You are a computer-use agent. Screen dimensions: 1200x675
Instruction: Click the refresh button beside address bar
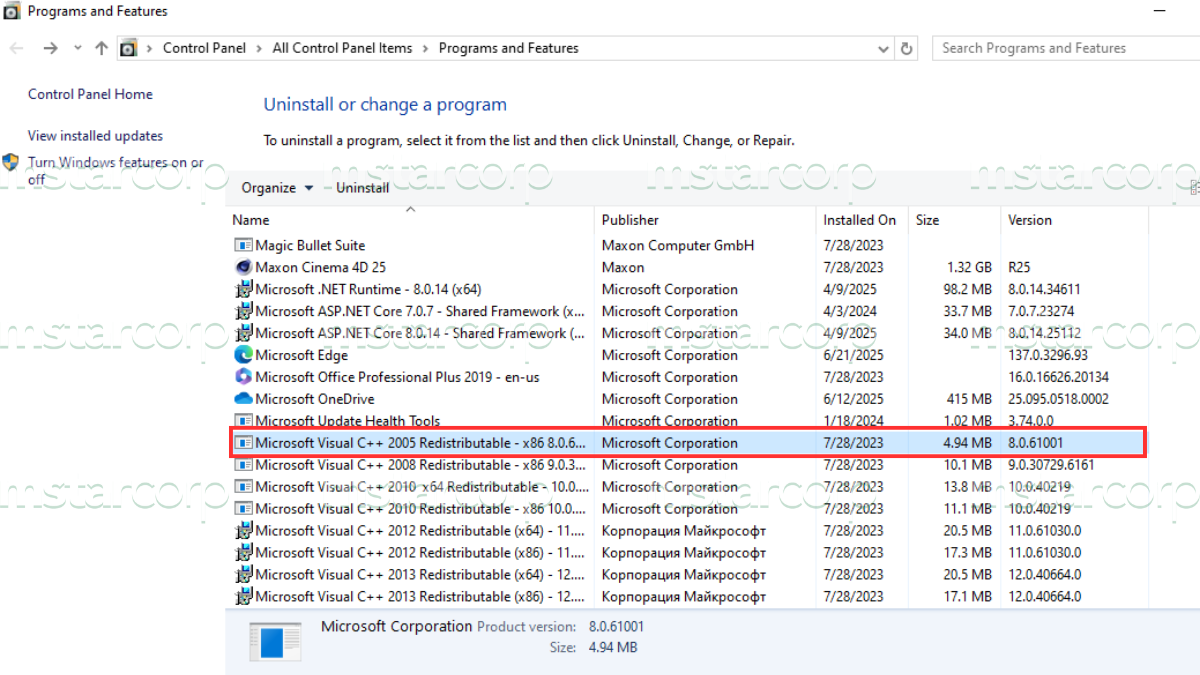[907, 48]
